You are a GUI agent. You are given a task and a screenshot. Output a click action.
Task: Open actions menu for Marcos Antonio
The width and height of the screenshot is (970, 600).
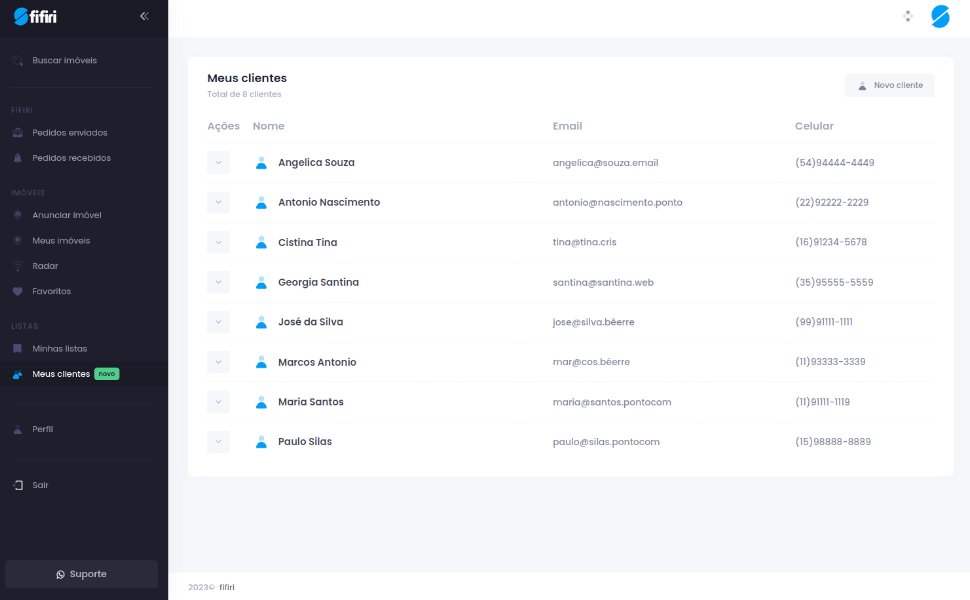click(218, 362)
